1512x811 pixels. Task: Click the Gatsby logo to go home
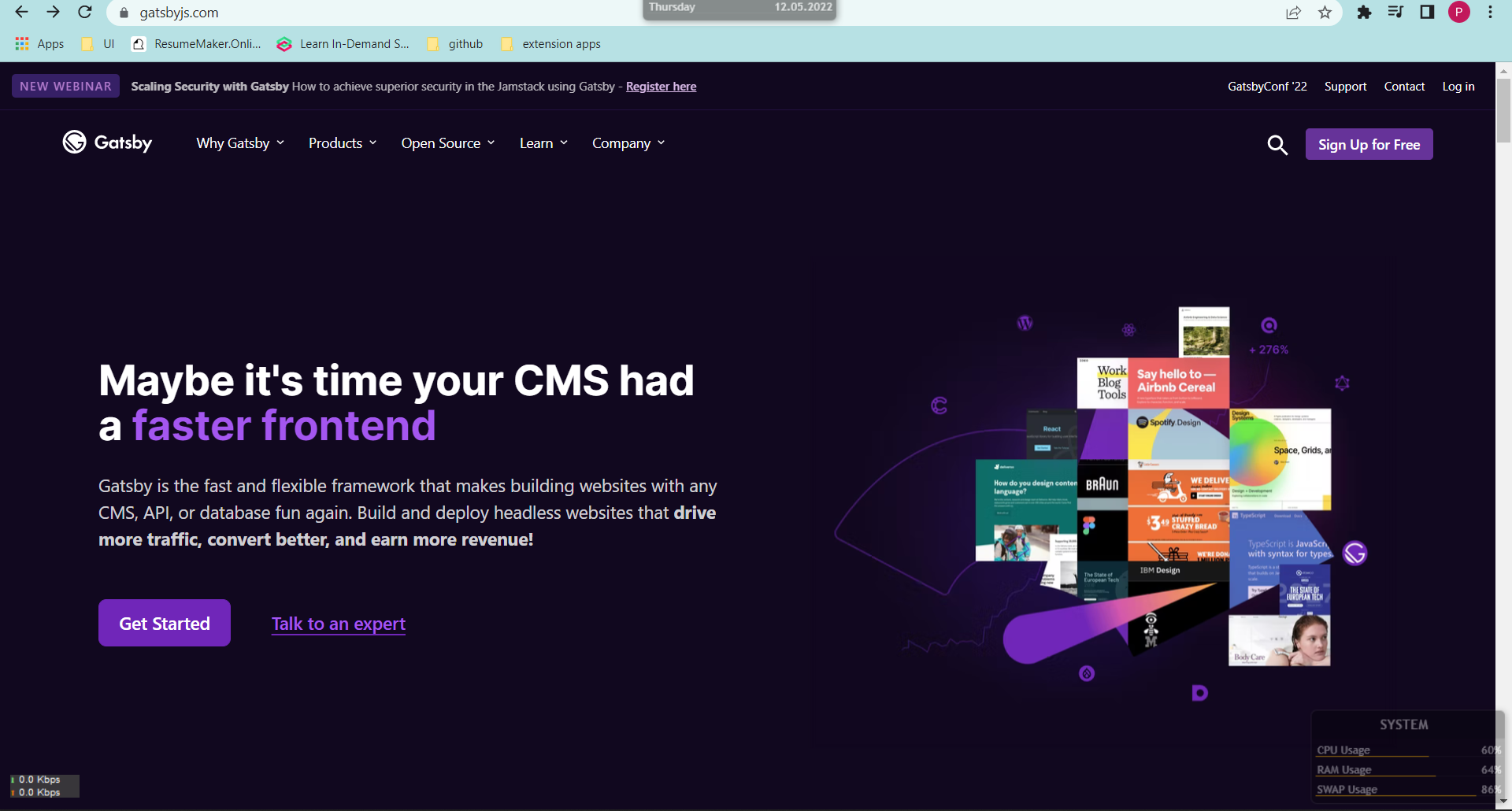click(107, 143)
